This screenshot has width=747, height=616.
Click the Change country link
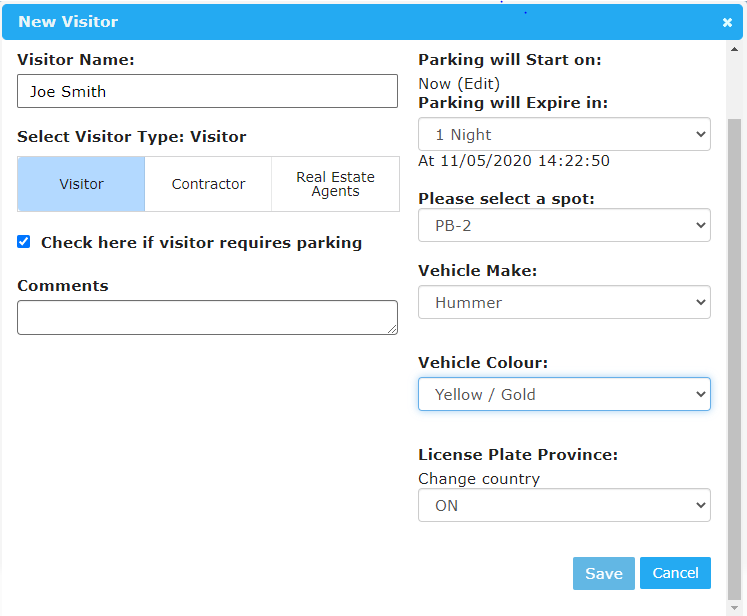click(478, 478)
